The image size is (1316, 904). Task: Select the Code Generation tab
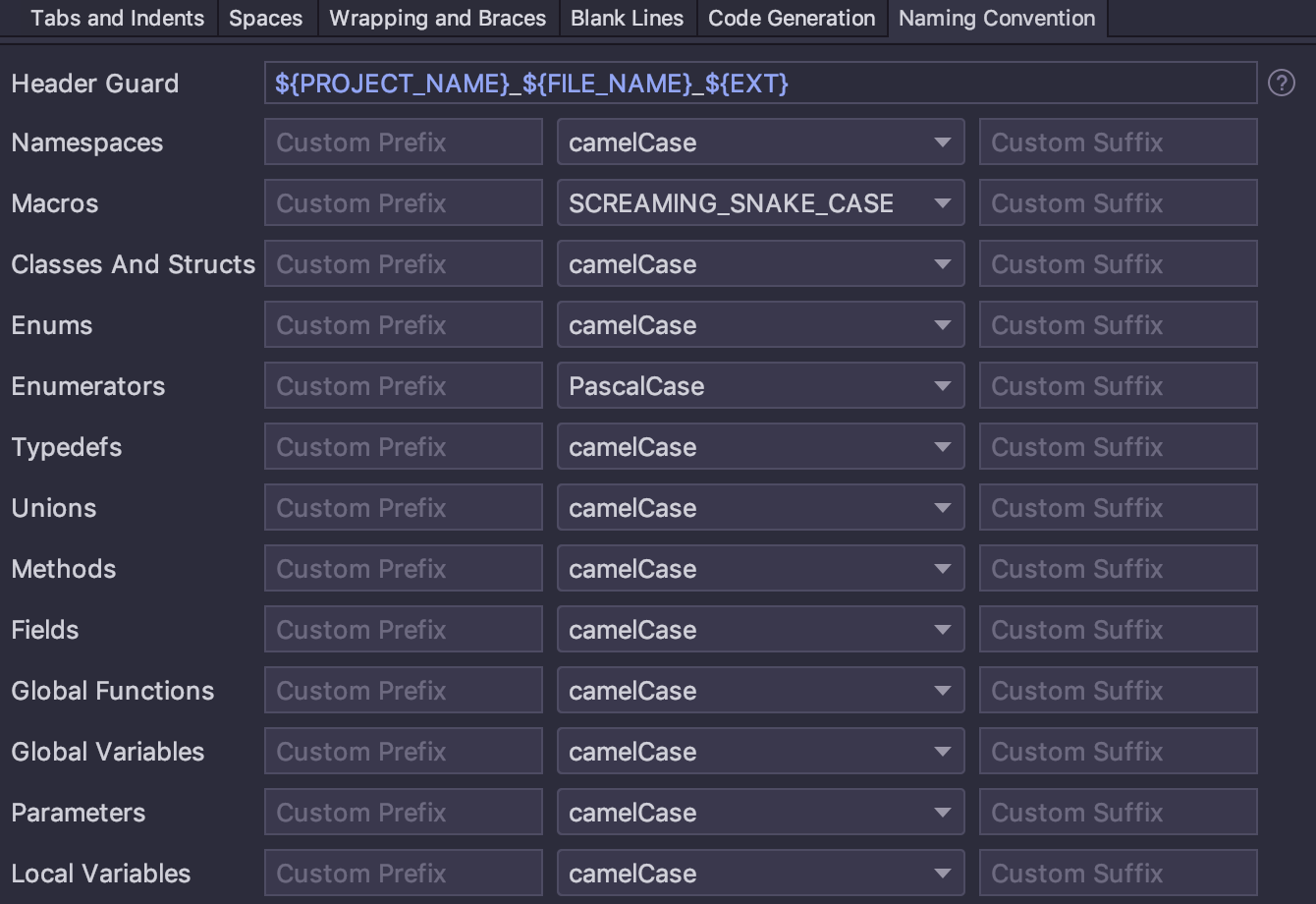tap(792, 18)
